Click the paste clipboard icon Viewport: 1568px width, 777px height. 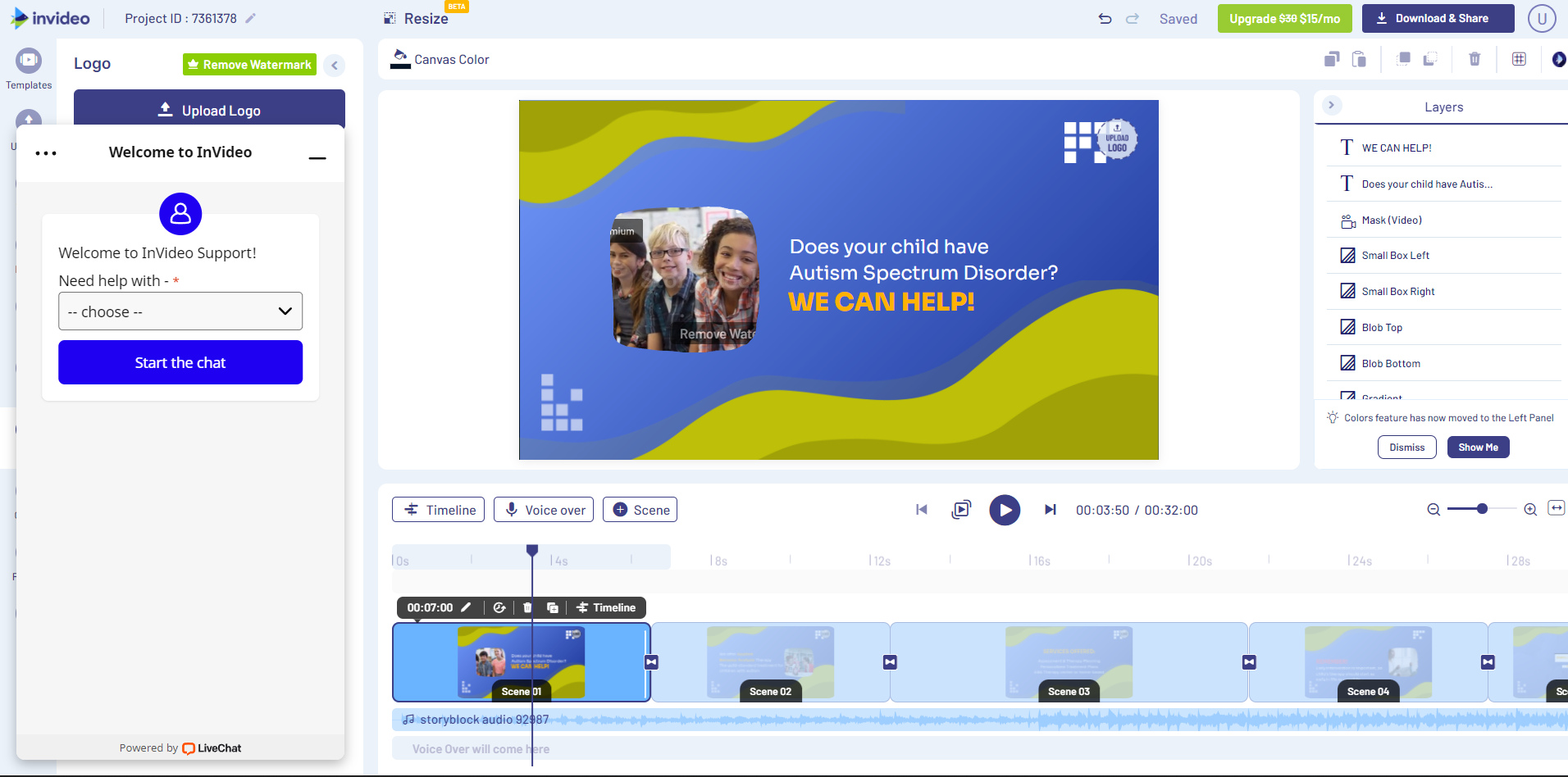[x=1359, y=59]
